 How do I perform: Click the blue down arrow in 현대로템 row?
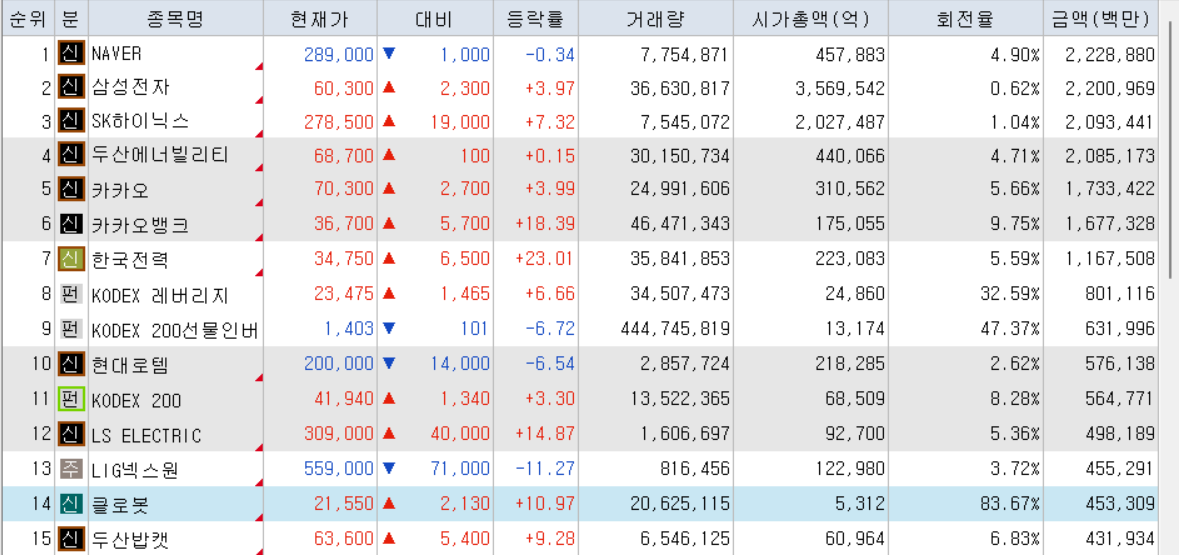pyautogui.click(x=389, y=365)
